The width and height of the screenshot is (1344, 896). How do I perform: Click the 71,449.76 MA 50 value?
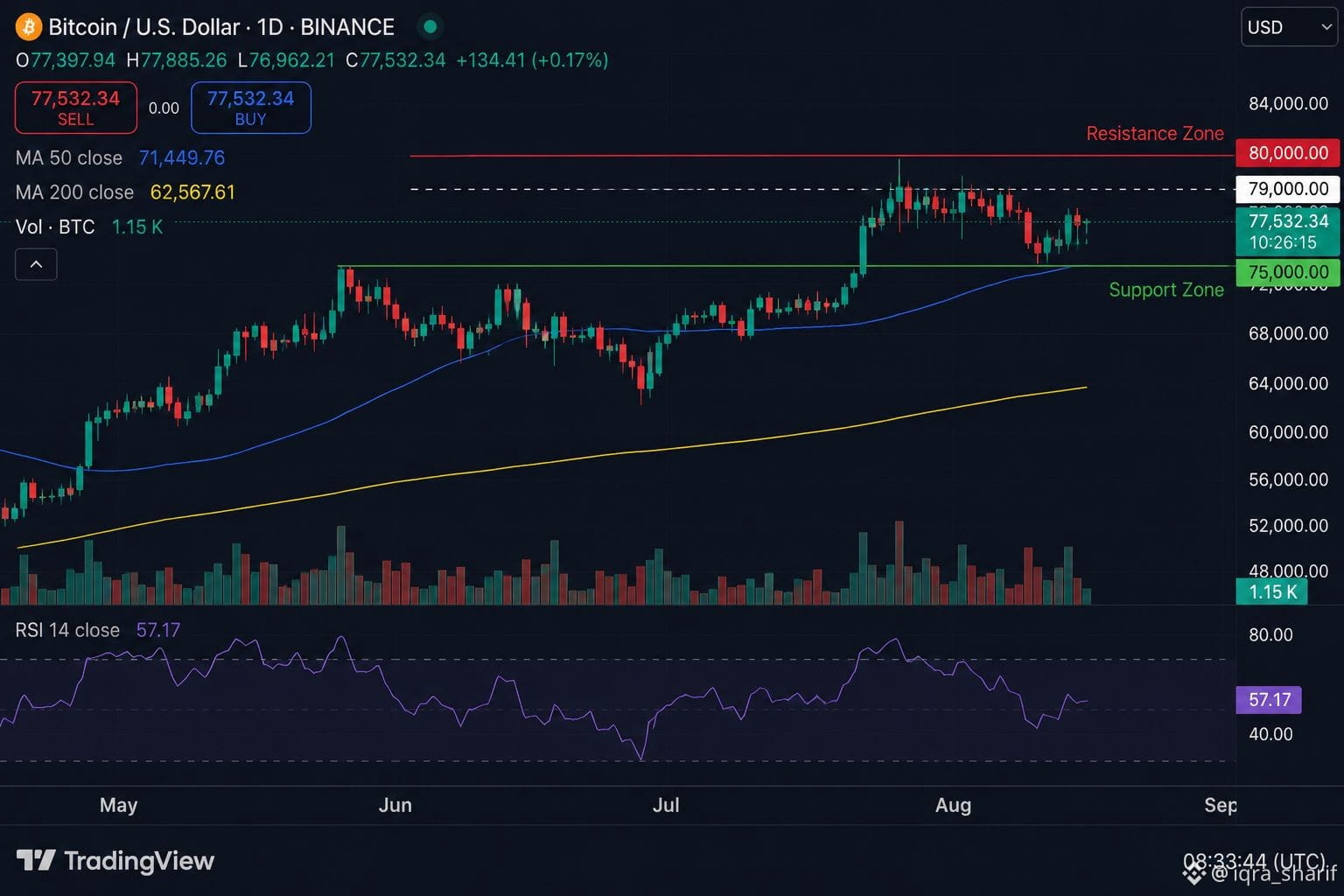pyautogui.click(x=182, y=158)
